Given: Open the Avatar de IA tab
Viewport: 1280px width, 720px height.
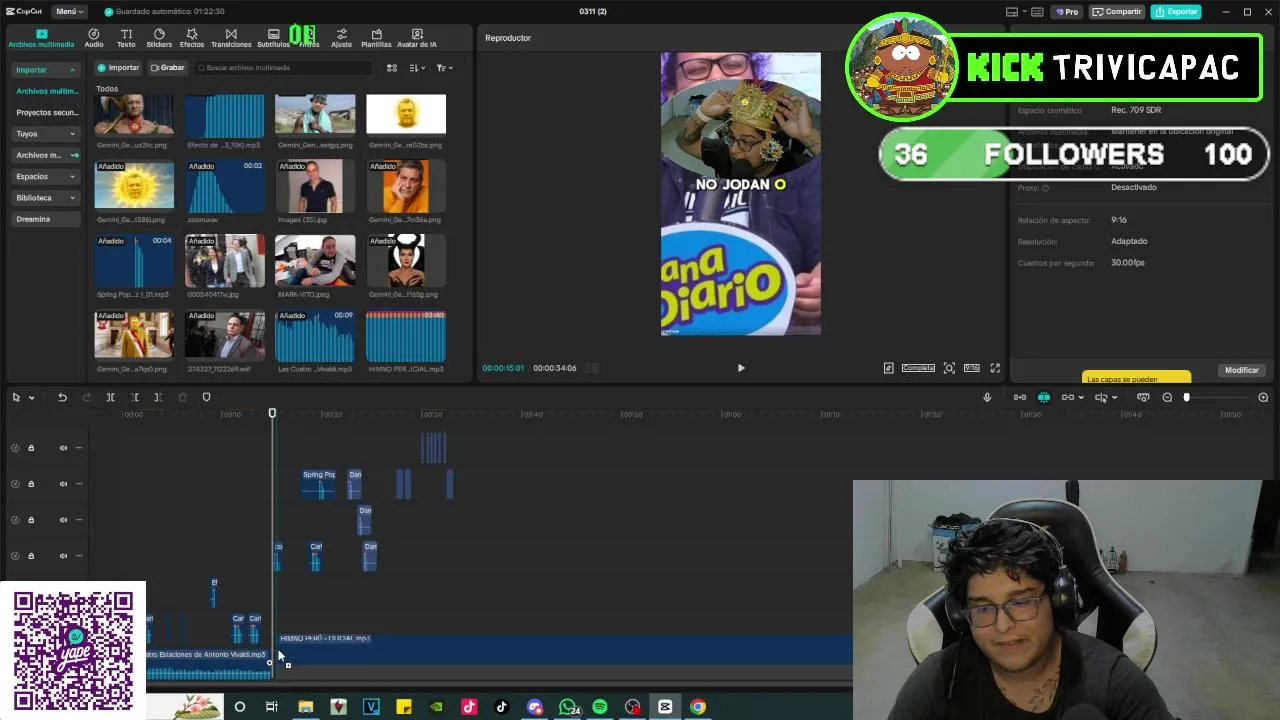Looking at the screenshot, I should 417,38.
